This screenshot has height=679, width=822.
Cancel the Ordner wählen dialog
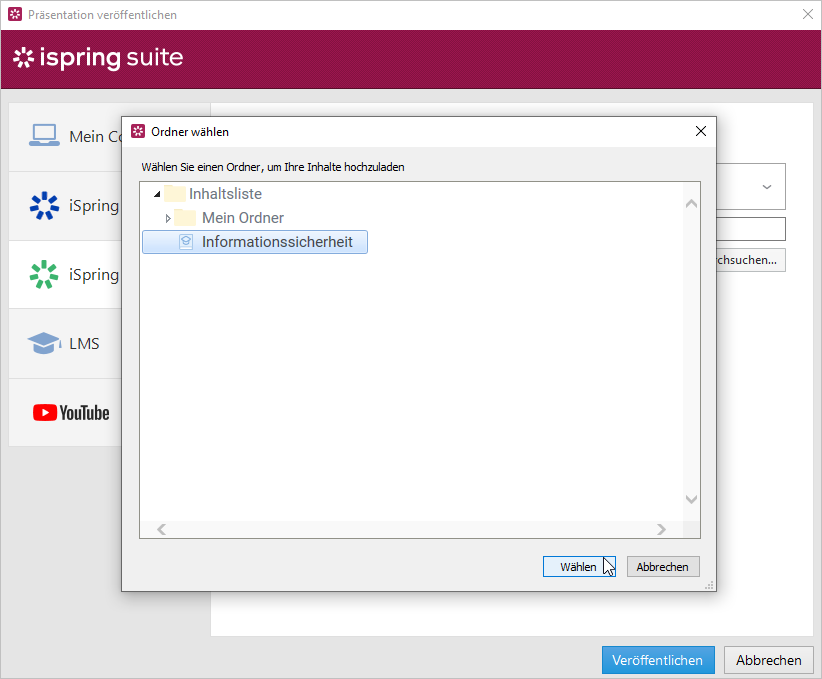(662, 567)
